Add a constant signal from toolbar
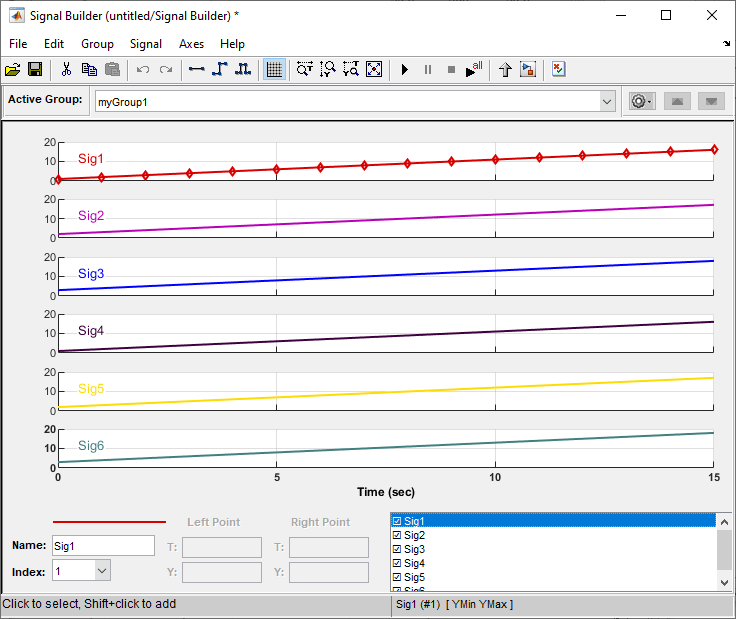 pos(196,70)
